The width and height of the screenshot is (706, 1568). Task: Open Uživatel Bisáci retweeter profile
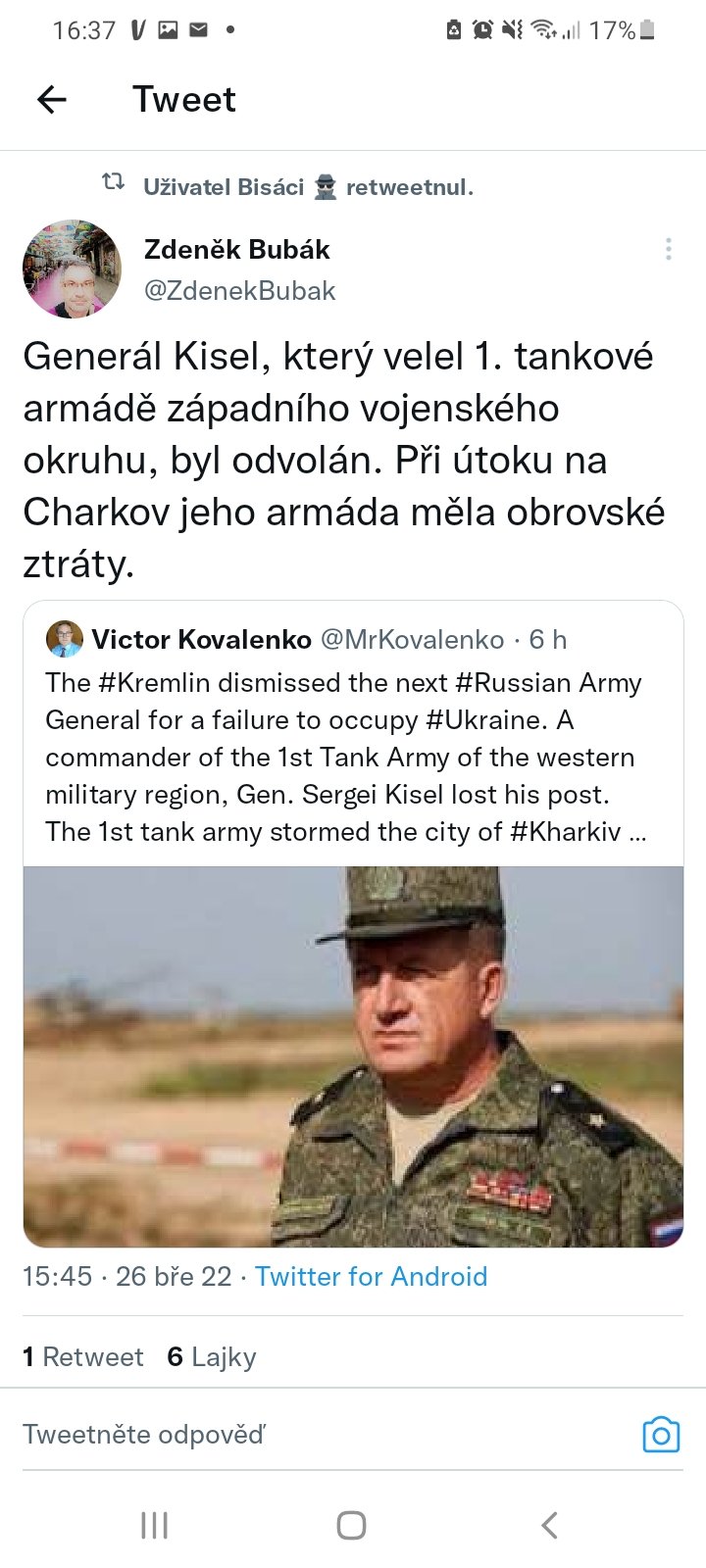[x=224, y=187]
